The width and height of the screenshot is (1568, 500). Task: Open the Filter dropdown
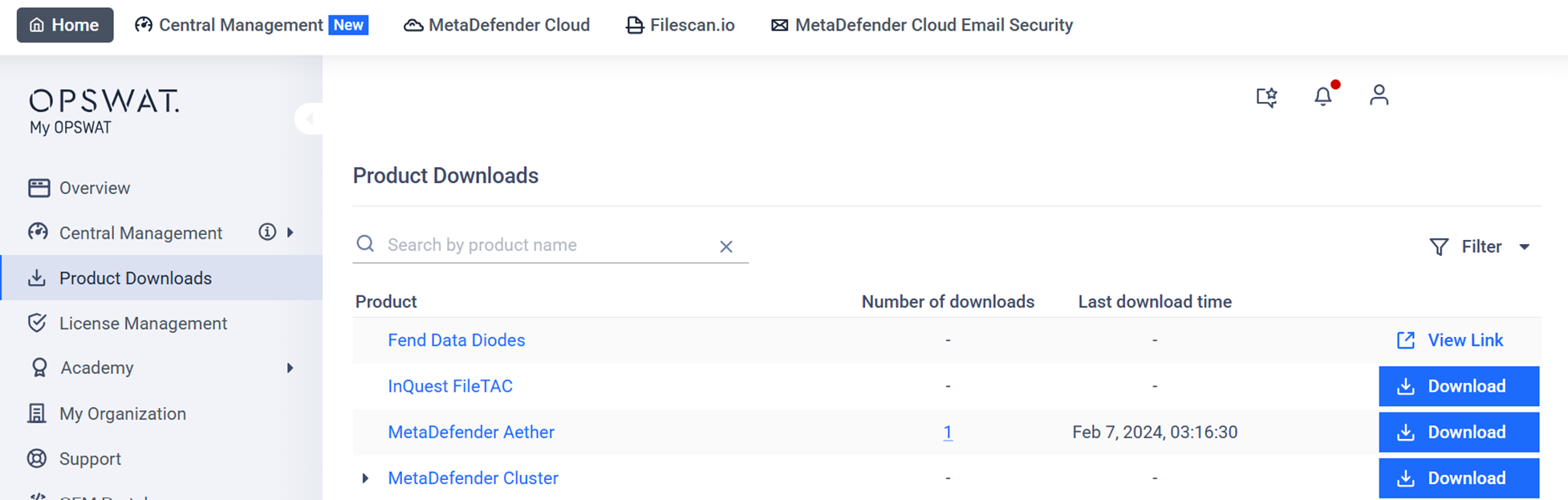1480,246
